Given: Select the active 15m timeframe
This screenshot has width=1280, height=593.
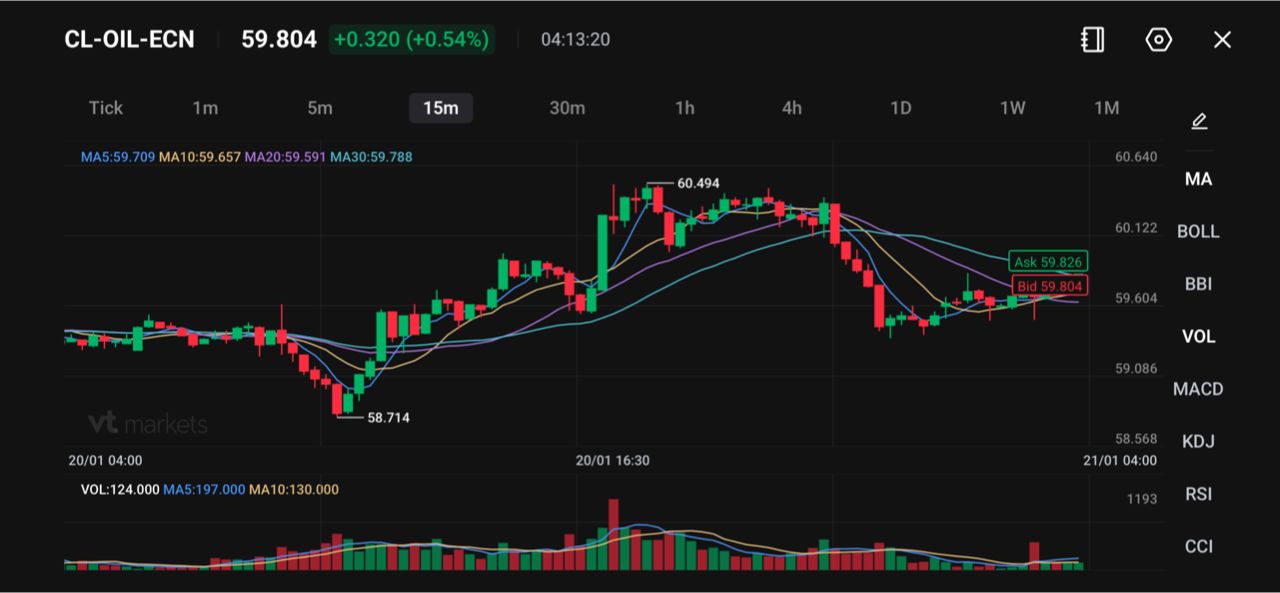Looking at the screenshot, I should click(441, 108).
